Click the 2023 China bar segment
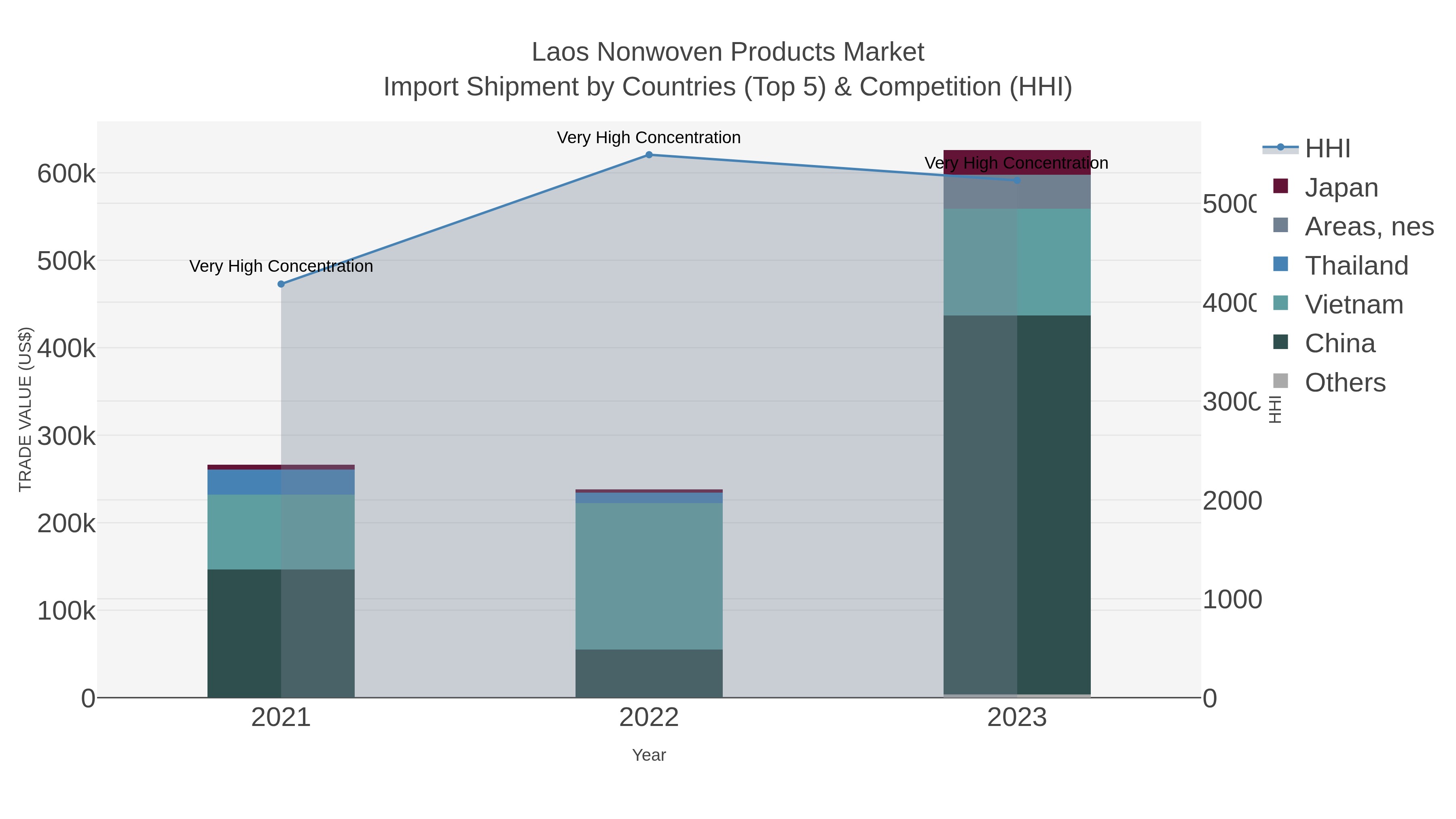 [x=1017, y=505]
